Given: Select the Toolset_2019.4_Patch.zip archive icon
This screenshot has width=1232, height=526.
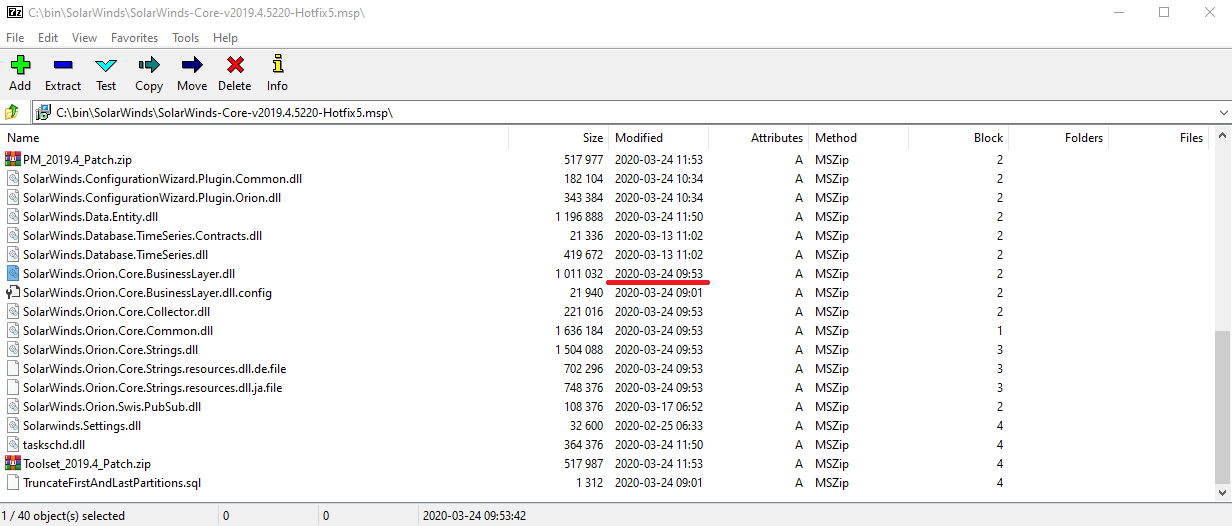Looking at the screenshot, I should (13, 463).
